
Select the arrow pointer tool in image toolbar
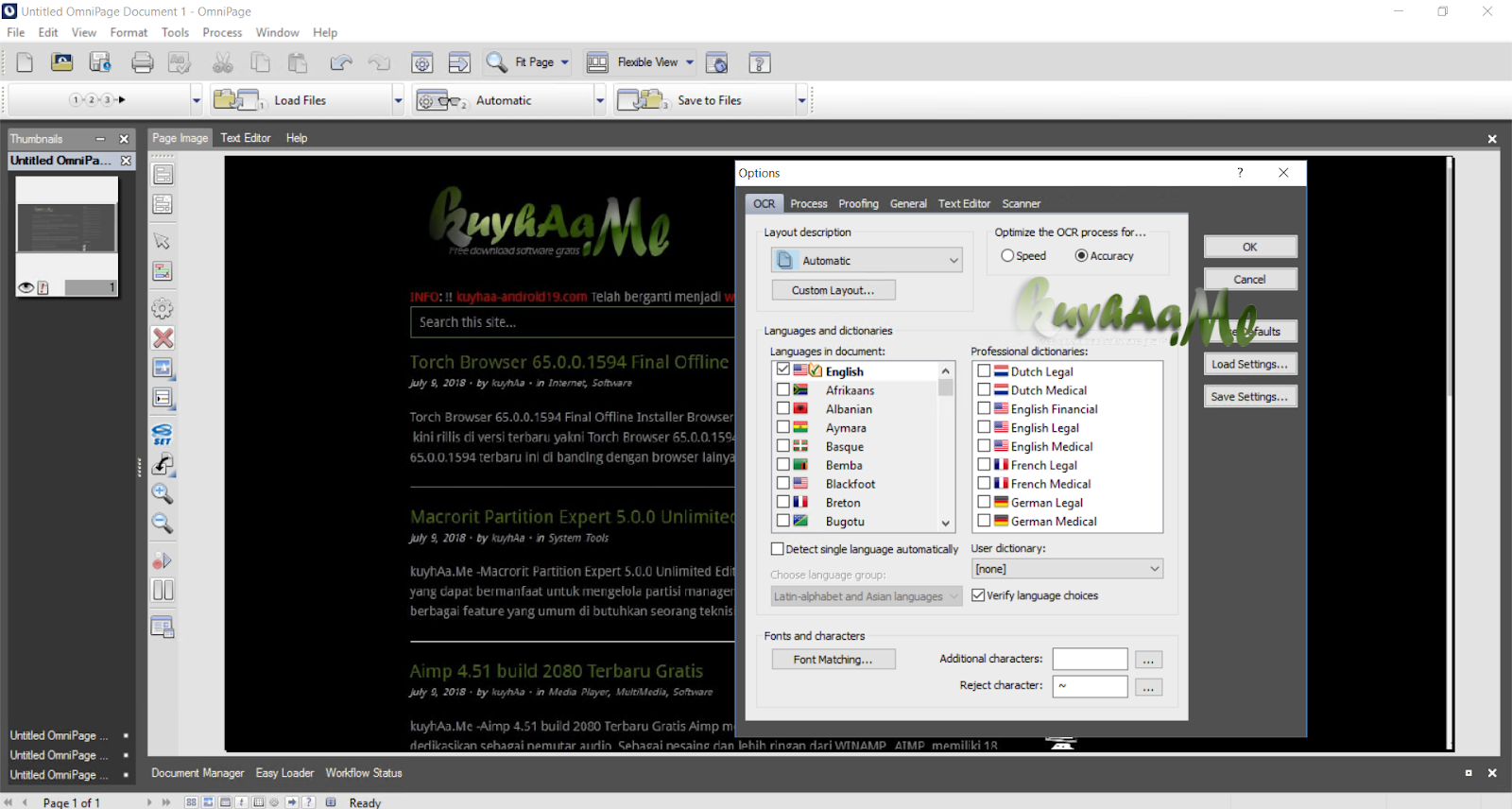pyautogui.click(x=163, y=241)
